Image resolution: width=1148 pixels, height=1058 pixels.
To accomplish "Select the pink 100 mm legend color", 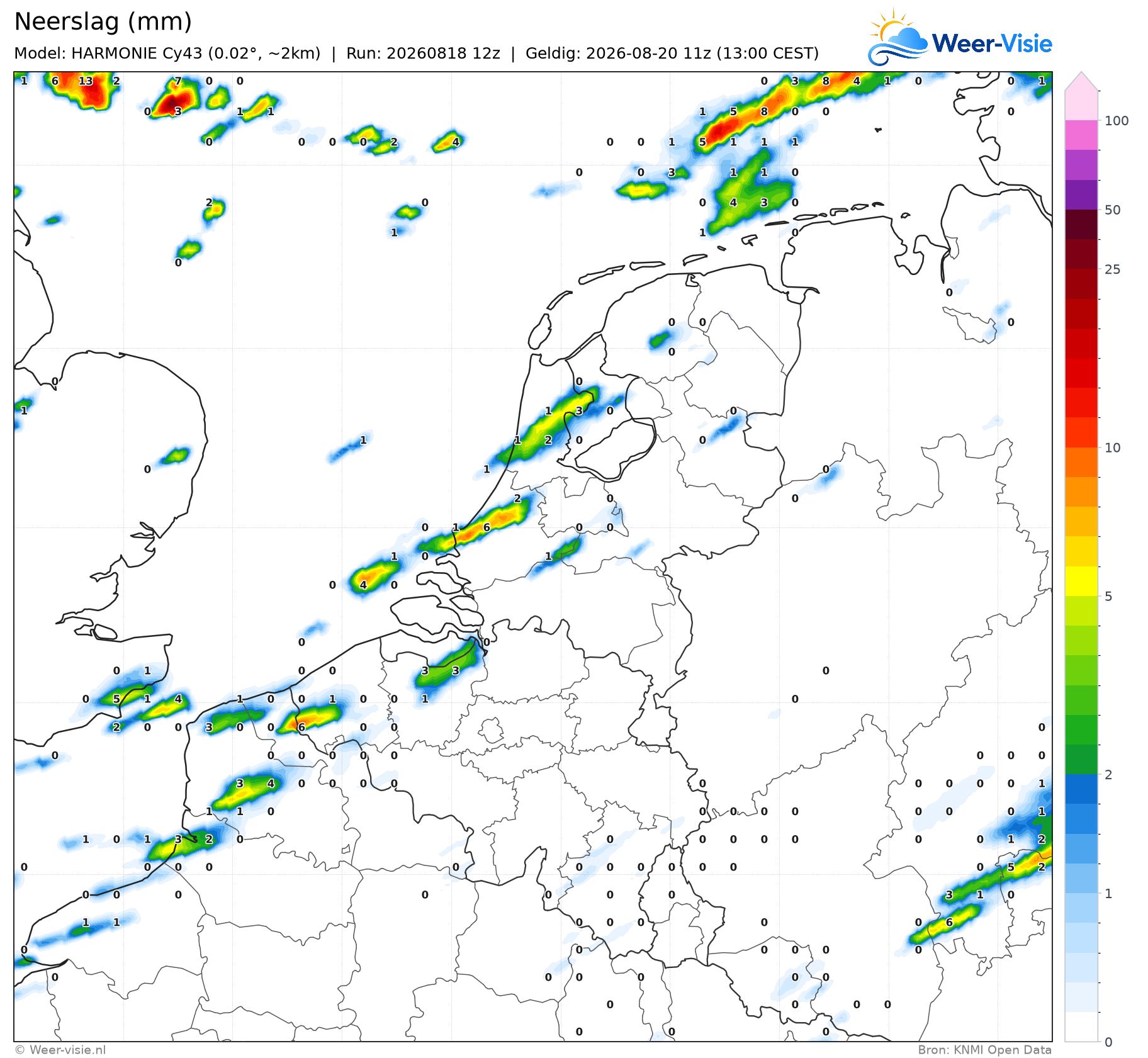I will click(1081, 105).
